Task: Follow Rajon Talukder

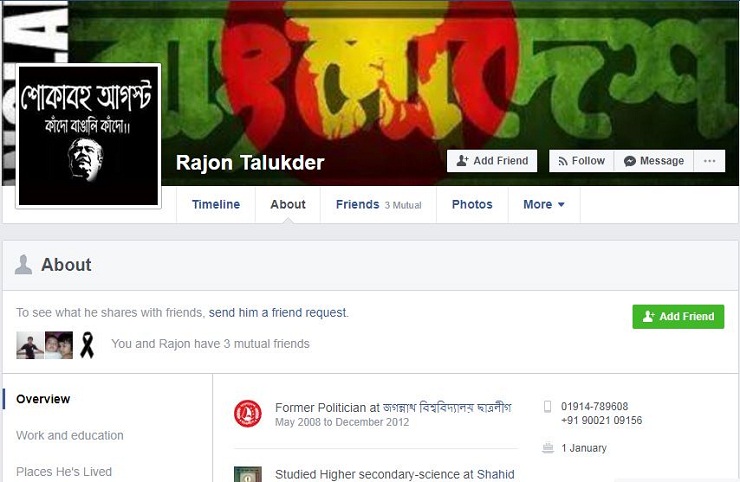Action: (581, 161)
